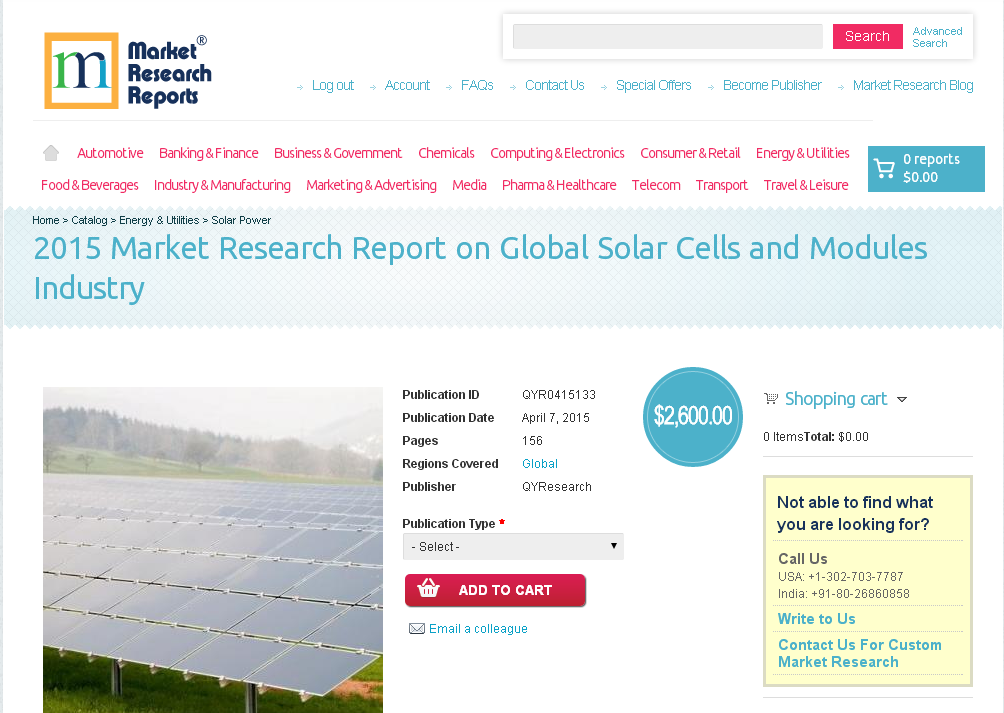Click Contact Us For Custom Market Research
Image resolution: width=1004 pixels, height=713 pixels.
tap(860, 653)
